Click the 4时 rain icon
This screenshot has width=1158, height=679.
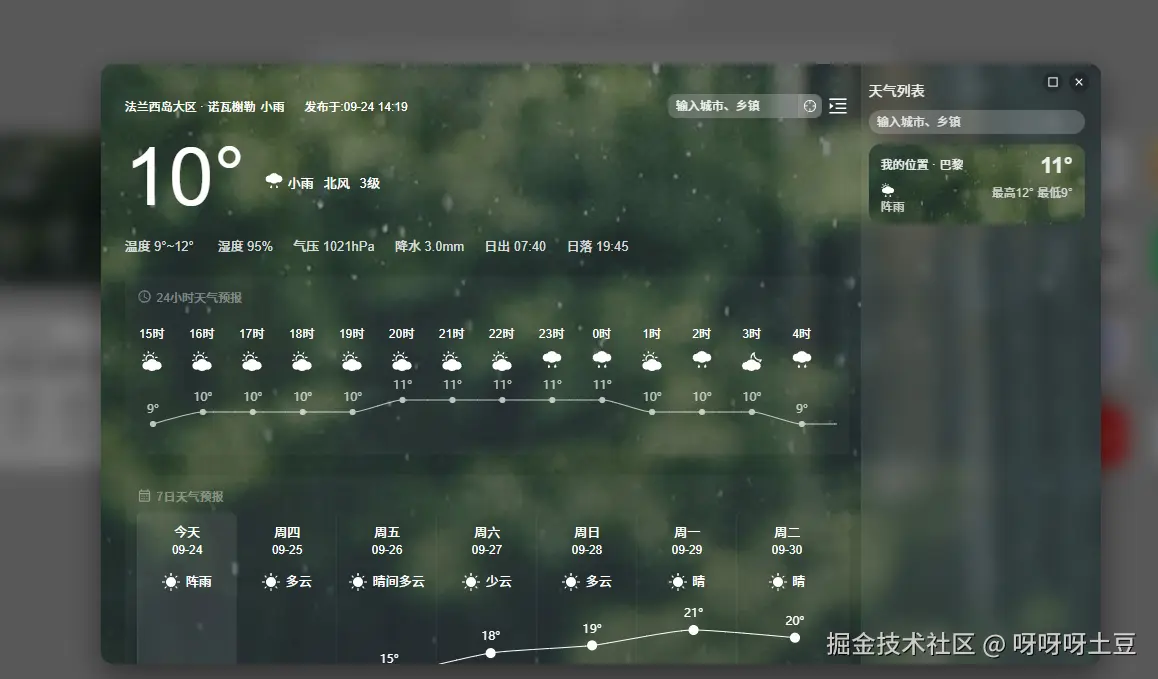801,360
